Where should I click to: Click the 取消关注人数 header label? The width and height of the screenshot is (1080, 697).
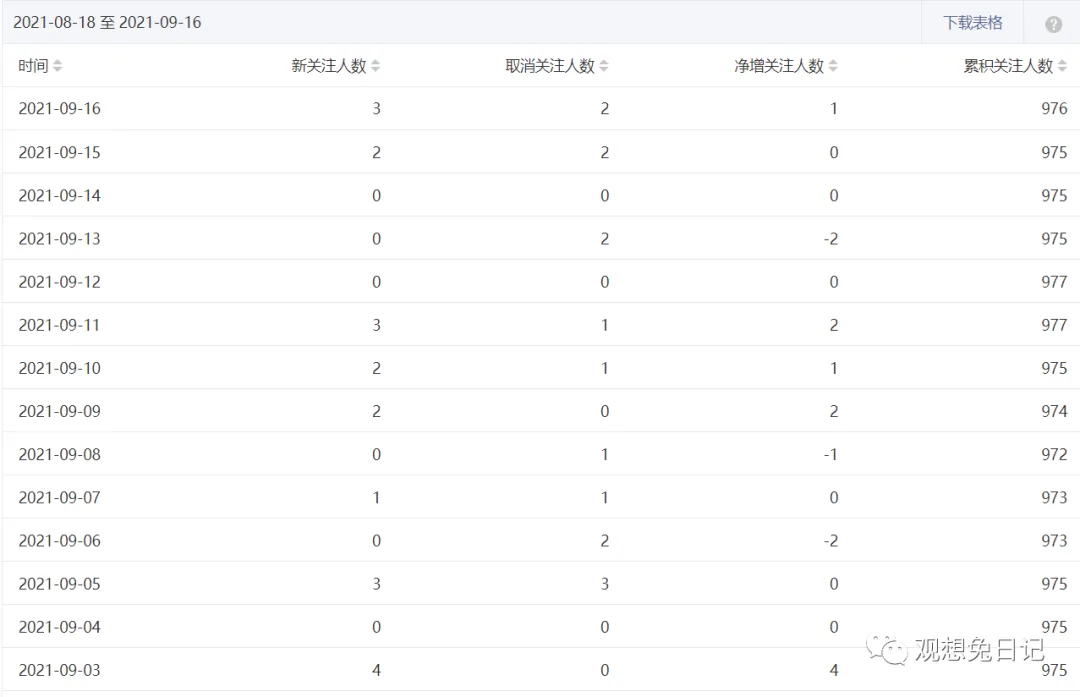tap(550, 66)
